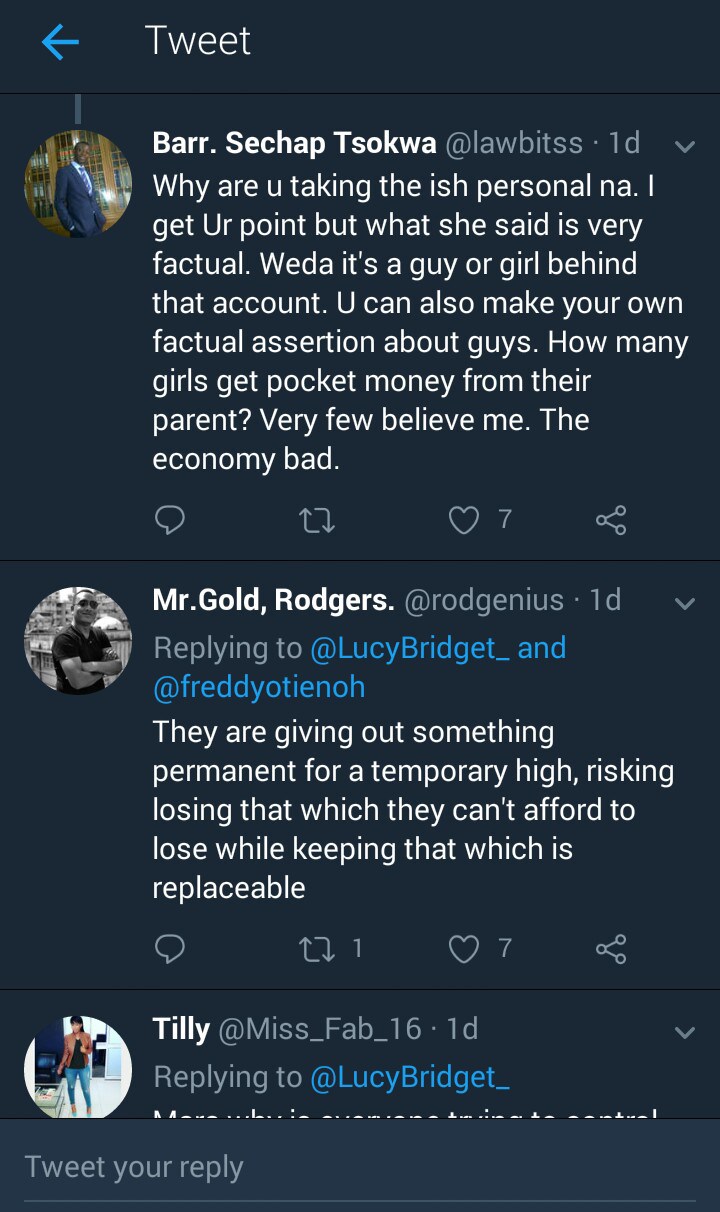Image resolution: width=720 pixels, height=1212 pixels.
Task: Open options chevron on Rodgers' tweet
Action: pos(685,603)
